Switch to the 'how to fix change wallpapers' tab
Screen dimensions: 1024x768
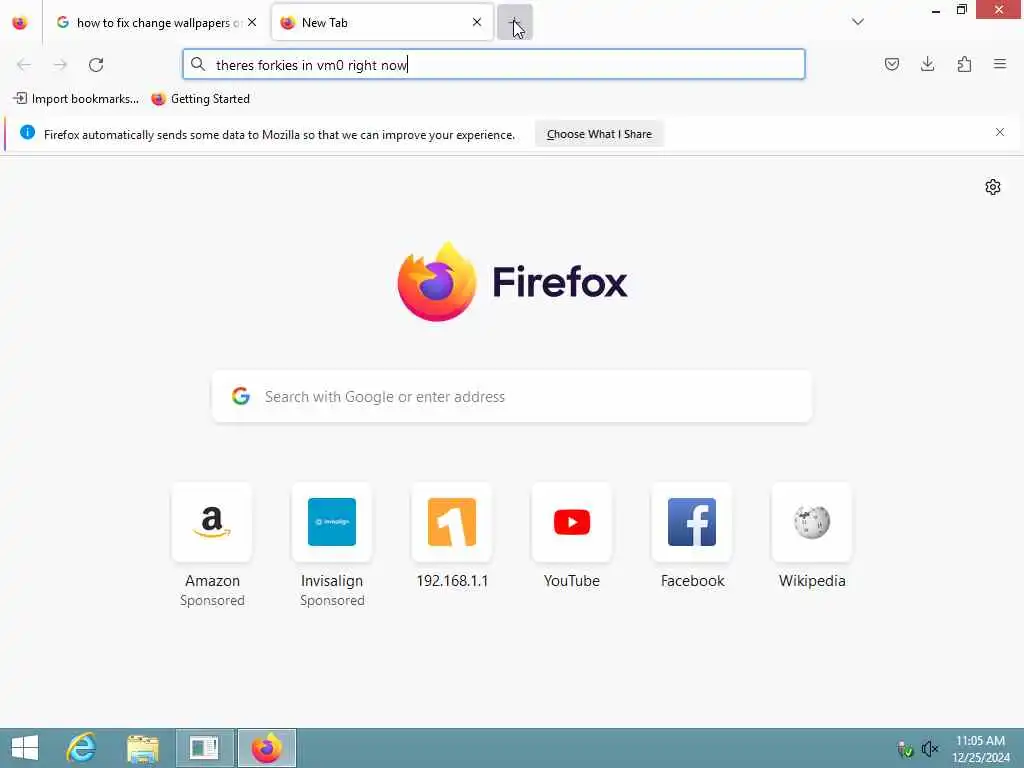point(157,23)
